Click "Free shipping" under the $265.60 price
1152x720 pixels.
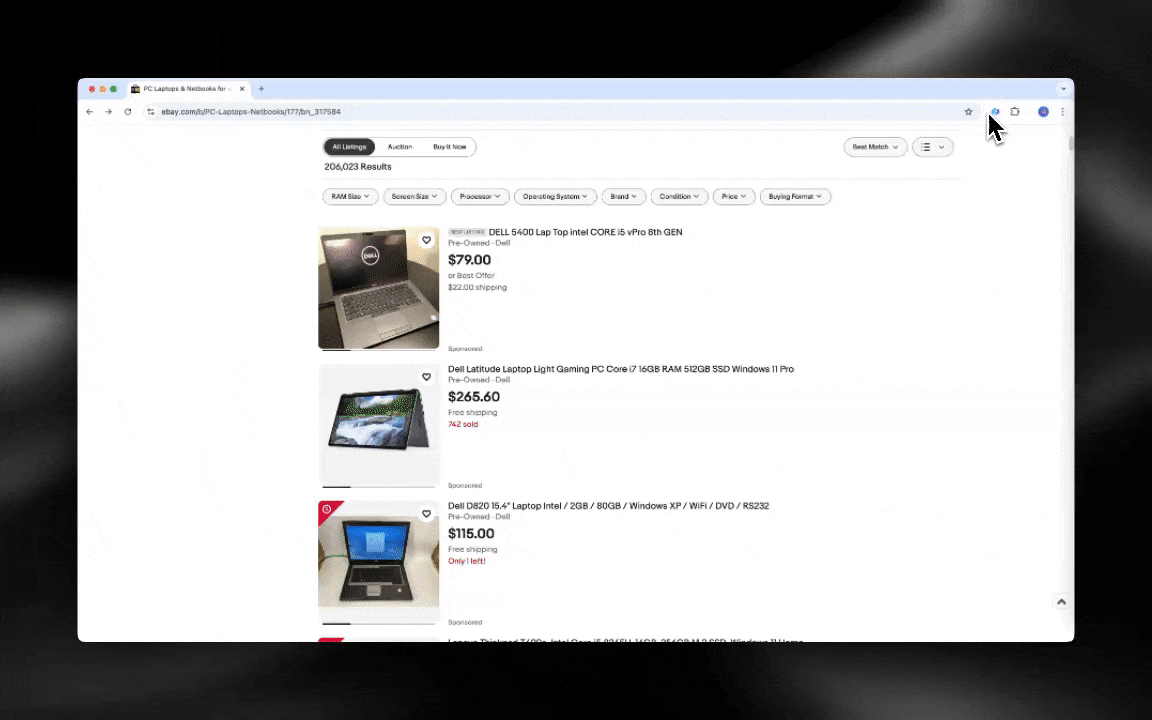click(x=472, y=412)
